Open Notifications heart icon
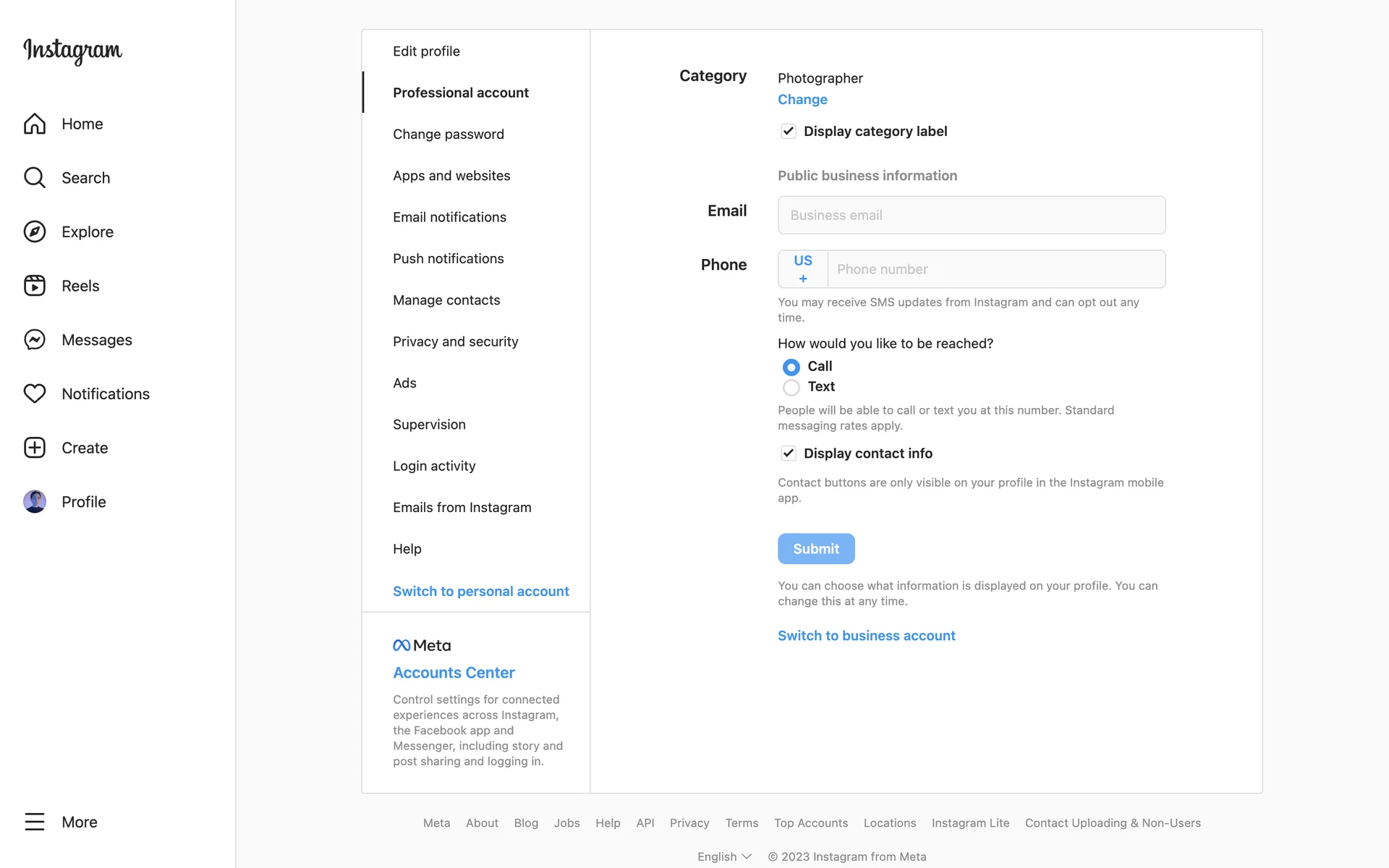 [35, 393]
